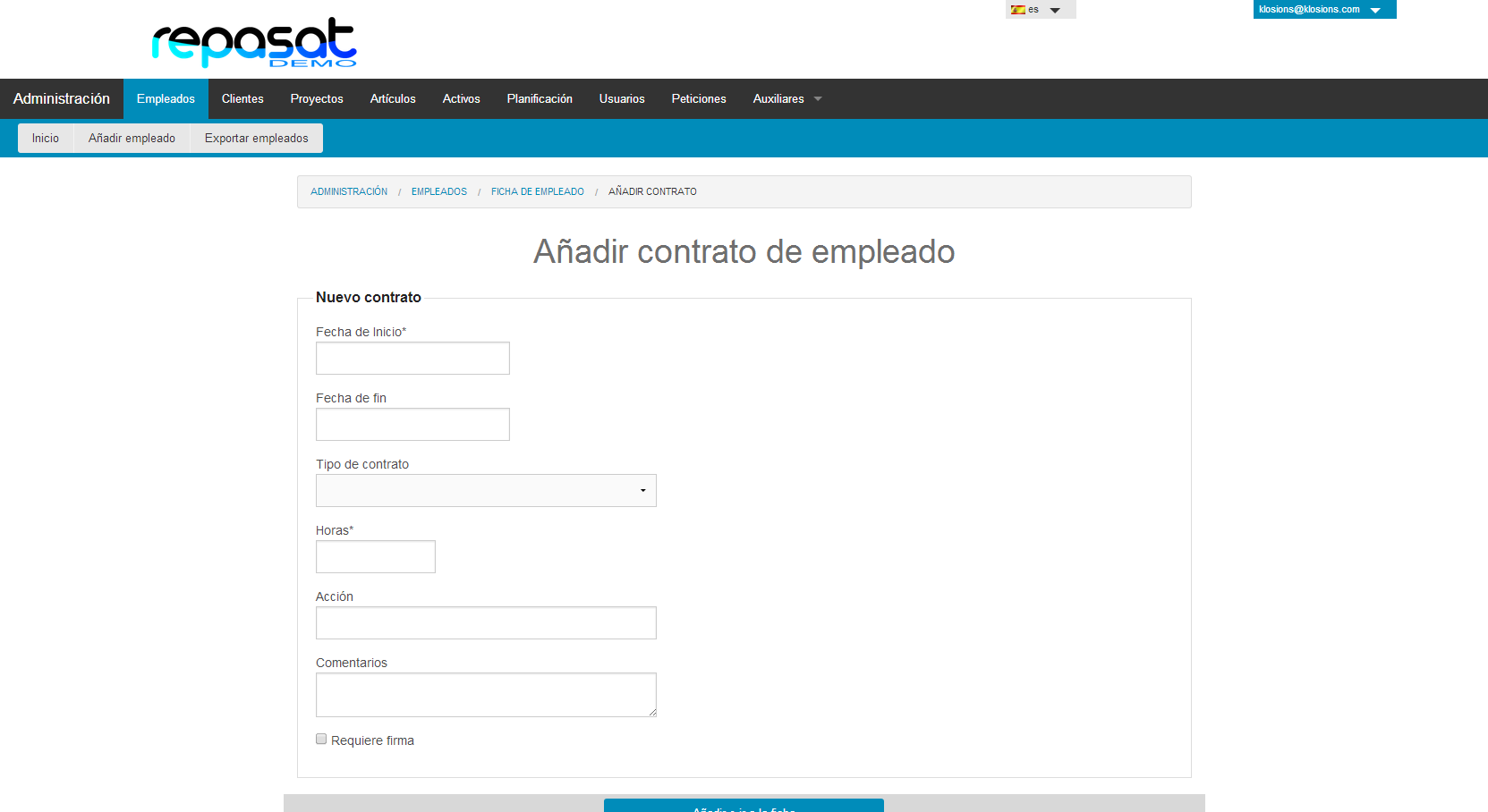Focus the Fecha de inicio field
Image resolution: width=1488 pixels, height=812 pixels.
[x=412, y=358]
